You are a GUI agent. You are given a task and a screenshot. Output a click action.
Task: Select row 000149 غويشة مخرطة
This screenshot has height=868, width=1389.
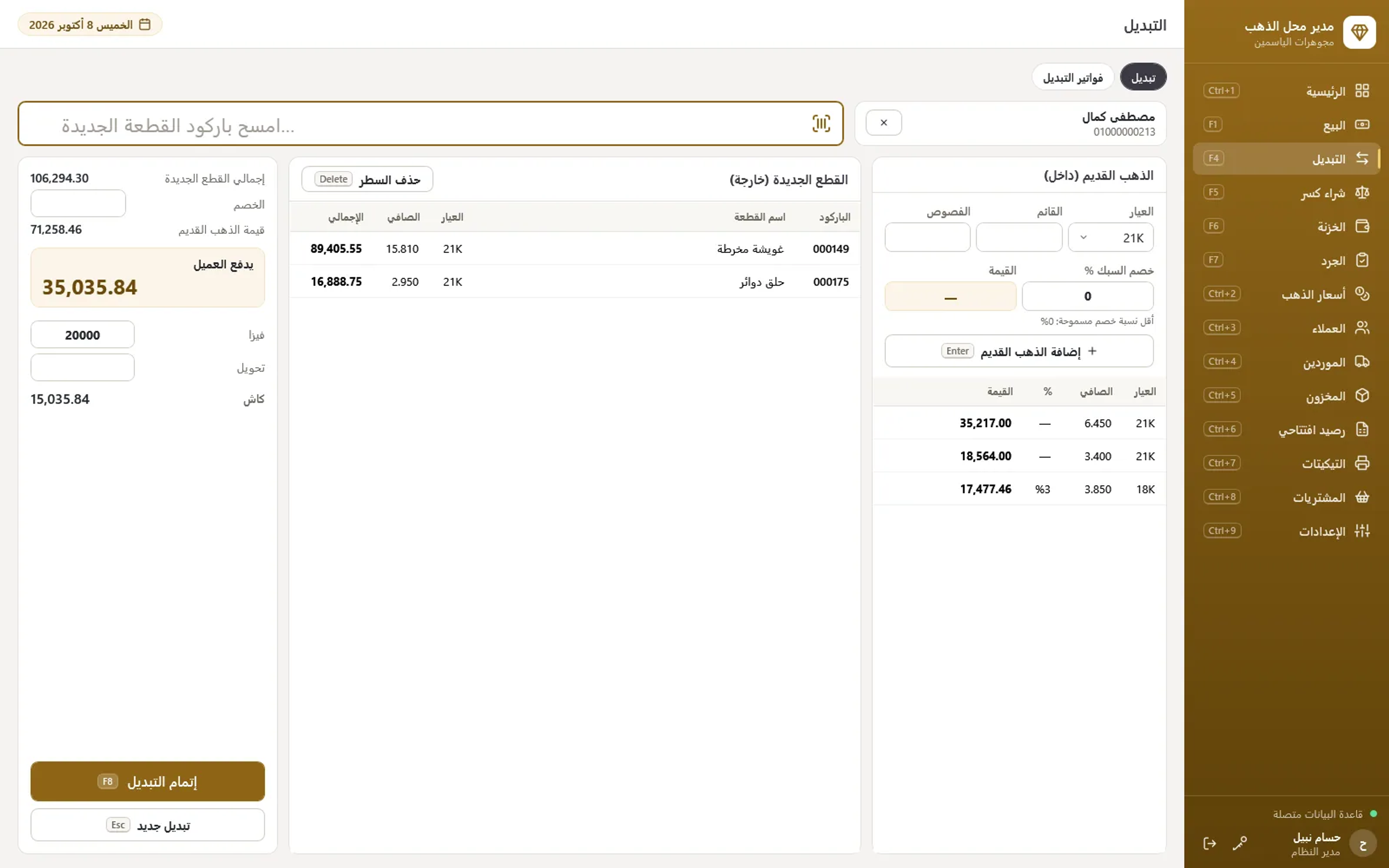point(574,248)
